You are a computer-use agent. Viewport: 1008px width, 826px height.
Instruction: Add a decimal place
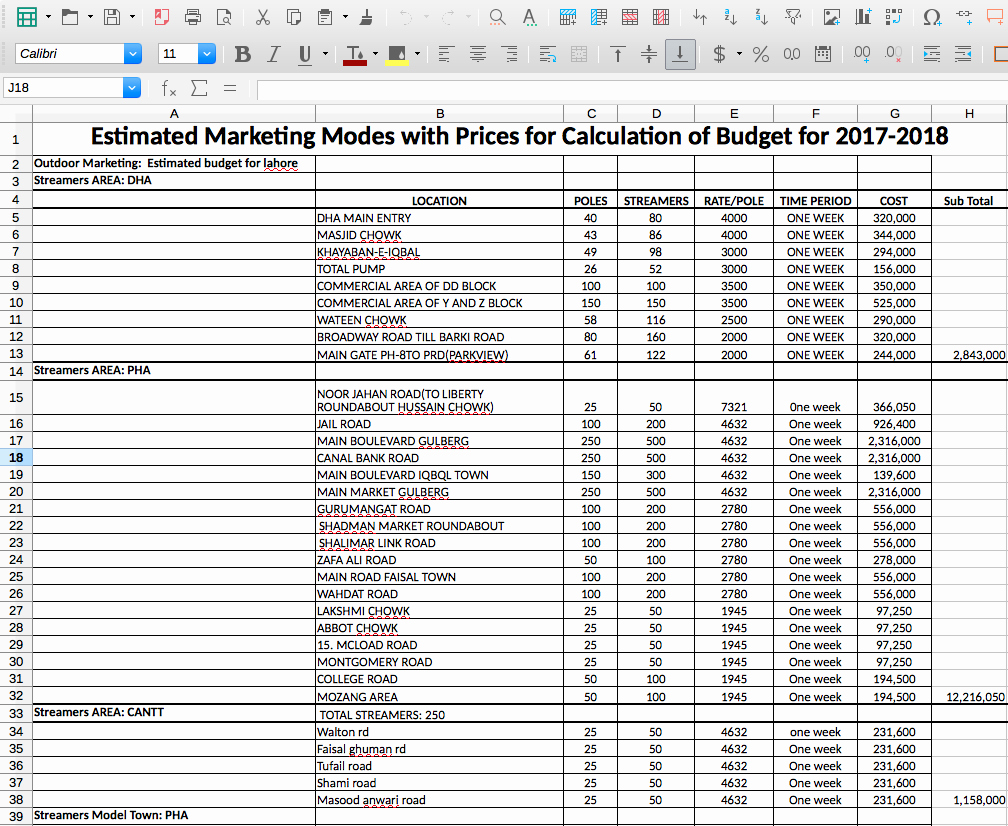(x=862, y=55)
